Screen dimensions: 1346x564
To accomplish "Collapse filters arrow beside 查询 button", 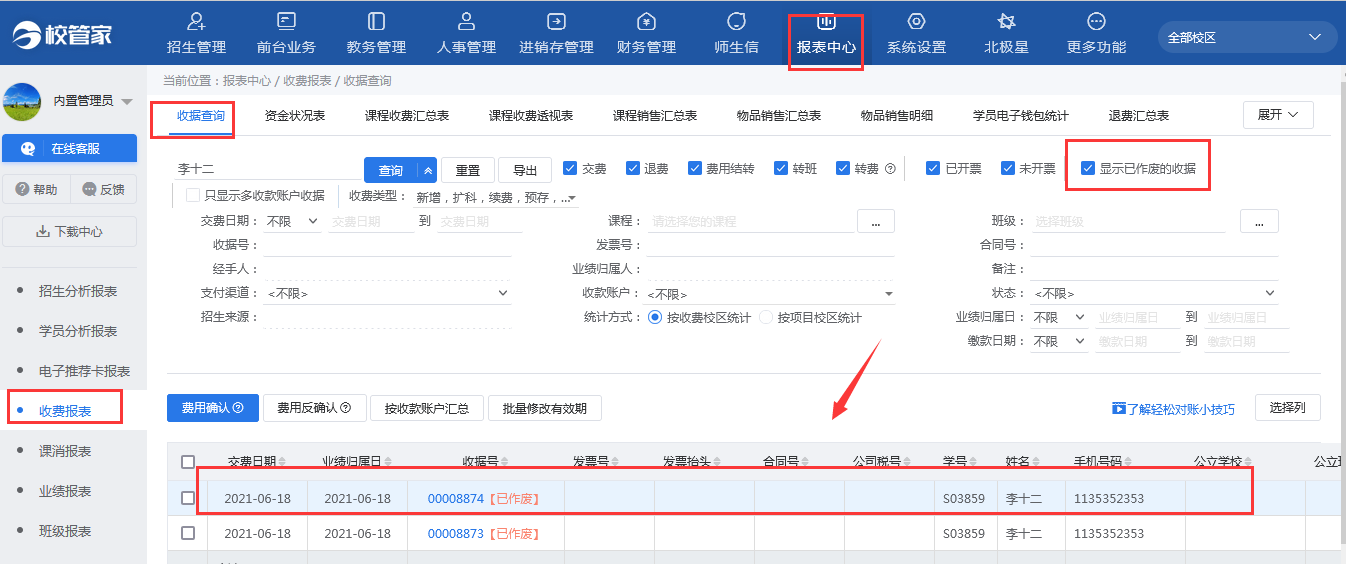I will pyautogui.click(x=428, y=171).
